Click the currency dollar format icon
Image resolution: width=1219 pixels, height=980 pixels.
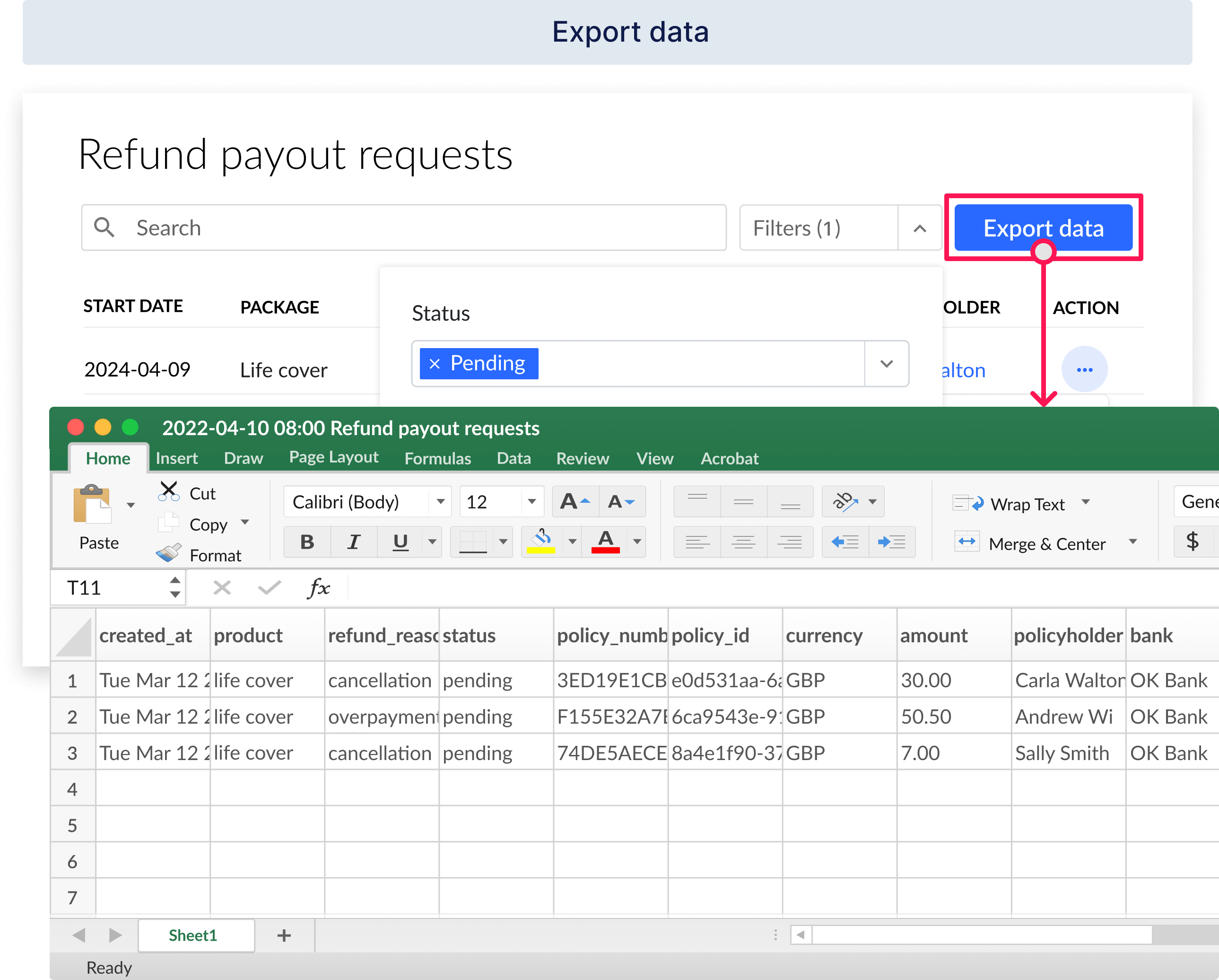click(1193, 542)
